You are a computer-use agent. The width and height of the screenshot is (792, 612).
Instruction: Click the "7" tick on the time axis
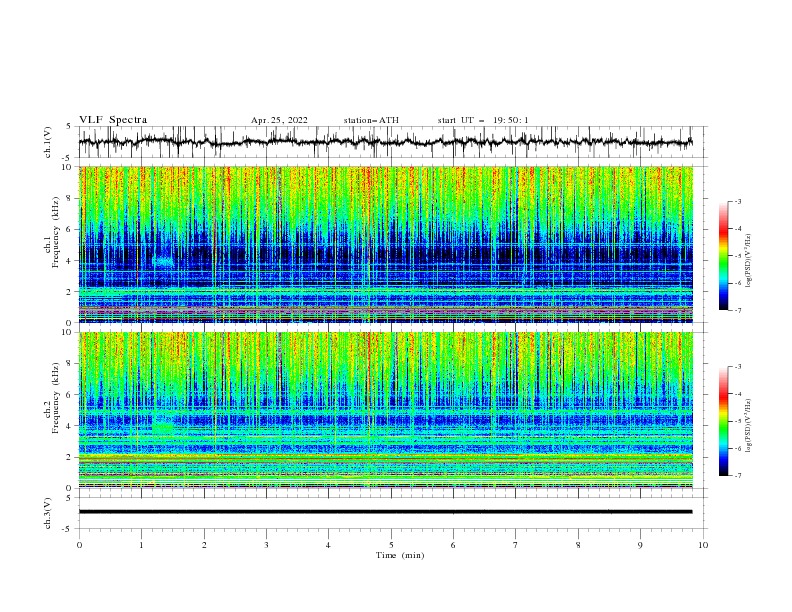click(x=516, y=545)
